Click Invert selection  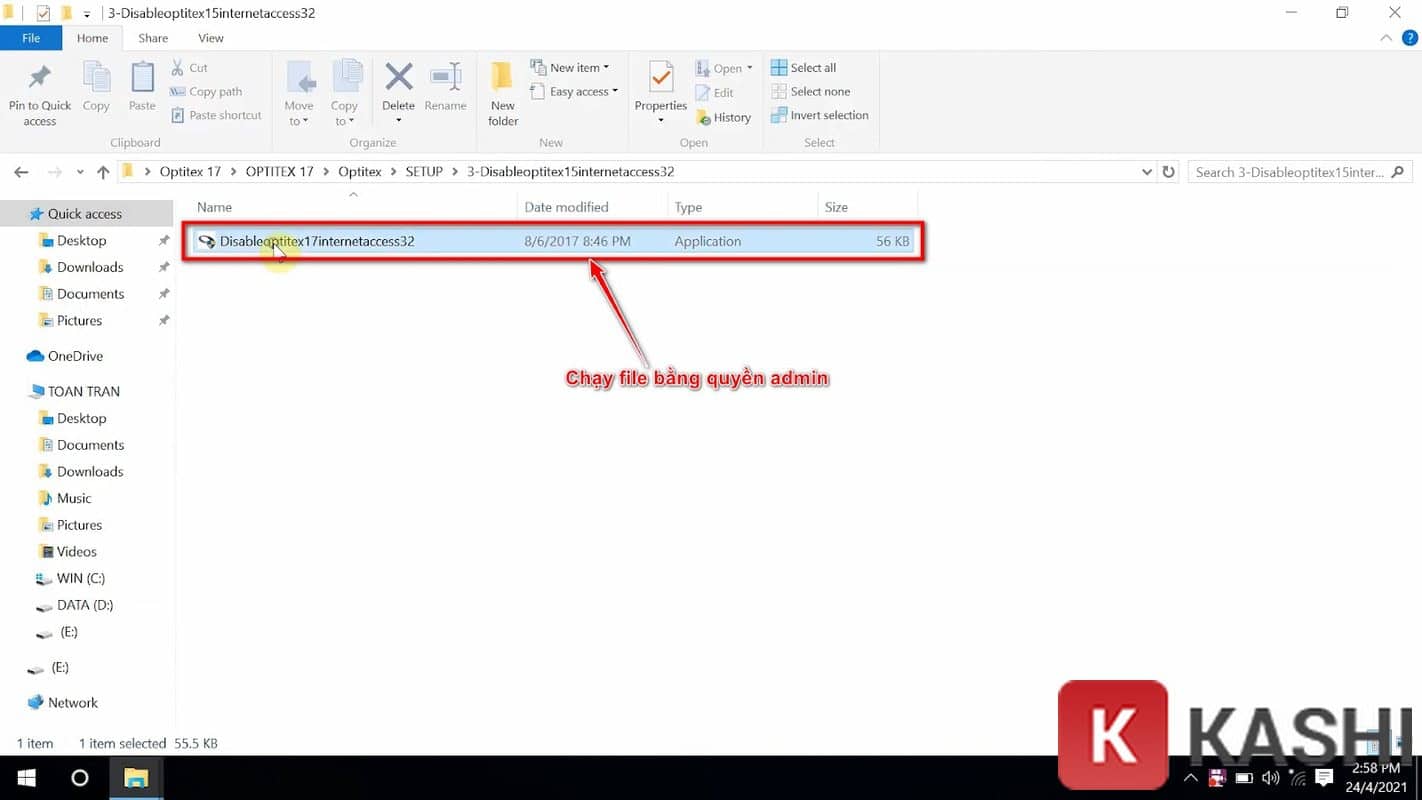point(819,115)
